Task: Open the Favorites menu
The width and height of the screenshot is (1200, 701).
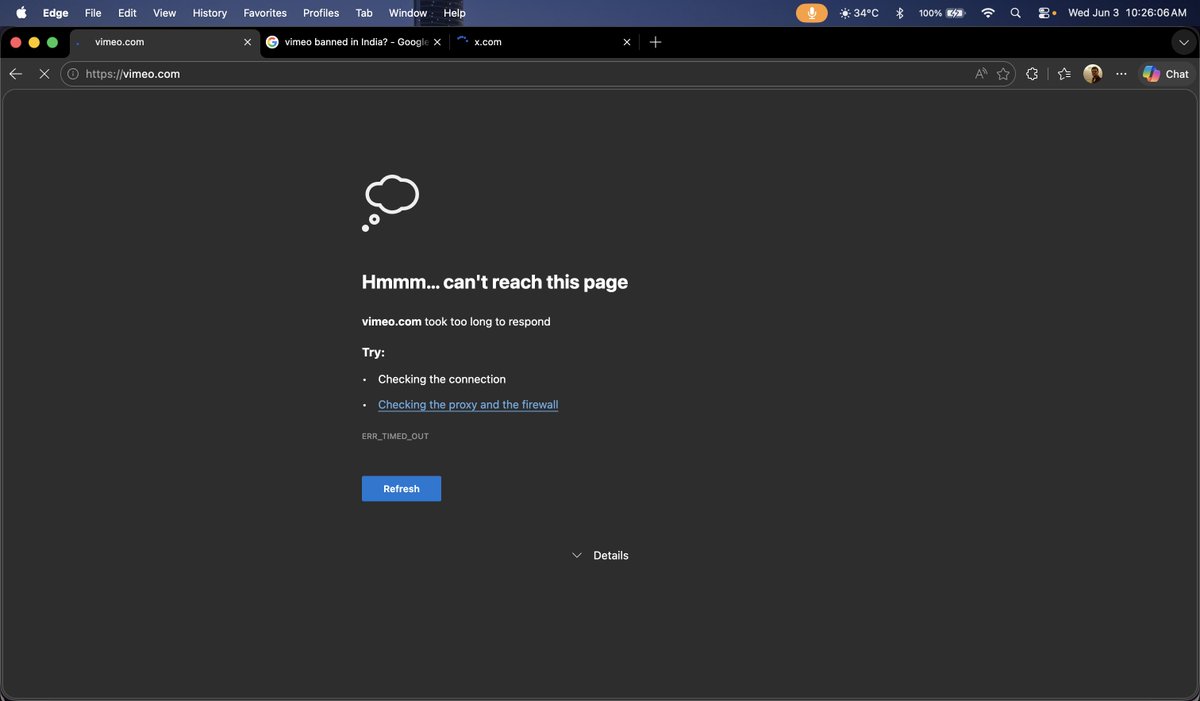Action: (265, 13)
